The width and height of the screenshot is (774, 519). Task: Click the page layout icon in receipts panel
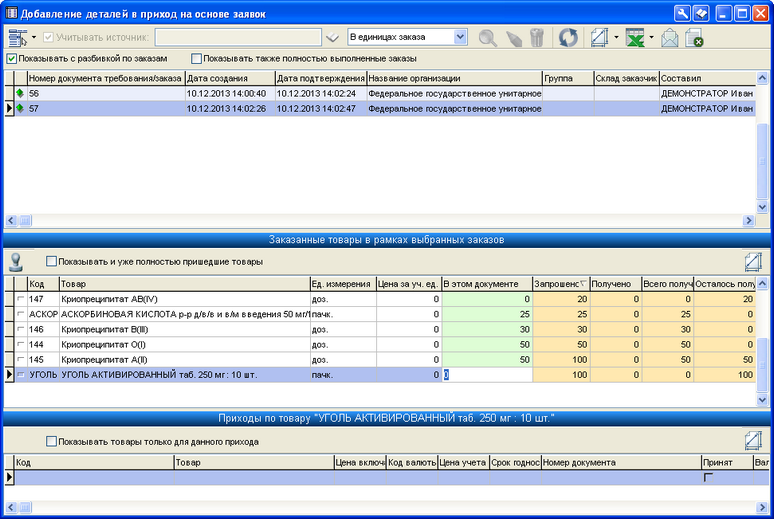click(754, 440)
